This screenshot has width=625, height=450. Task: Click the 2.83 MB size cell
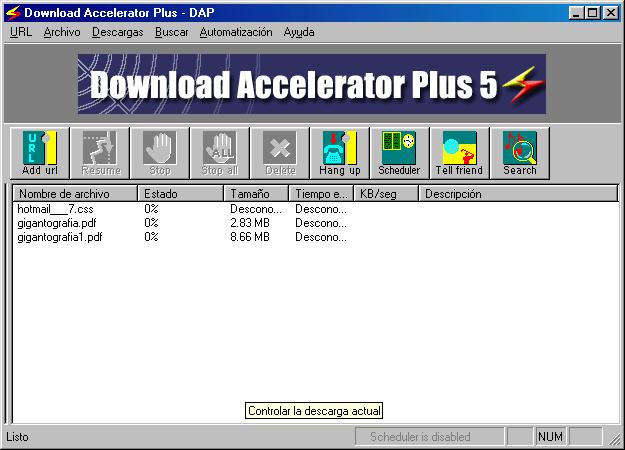point(250,223)
